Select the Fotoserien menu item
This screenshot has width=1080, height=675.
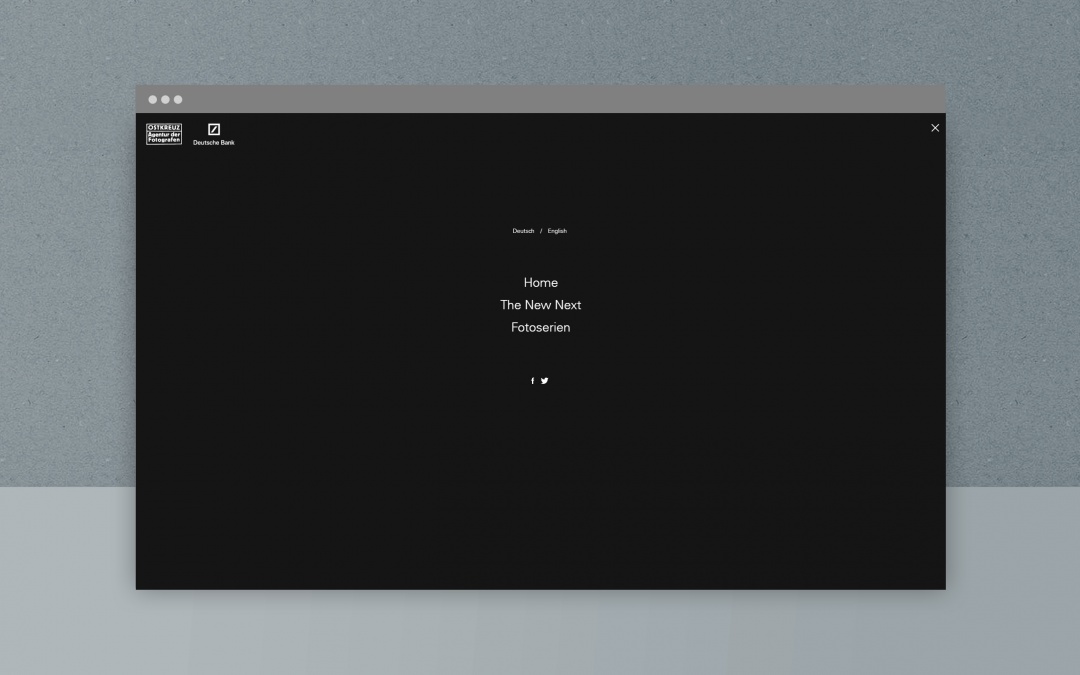(541, 328)
